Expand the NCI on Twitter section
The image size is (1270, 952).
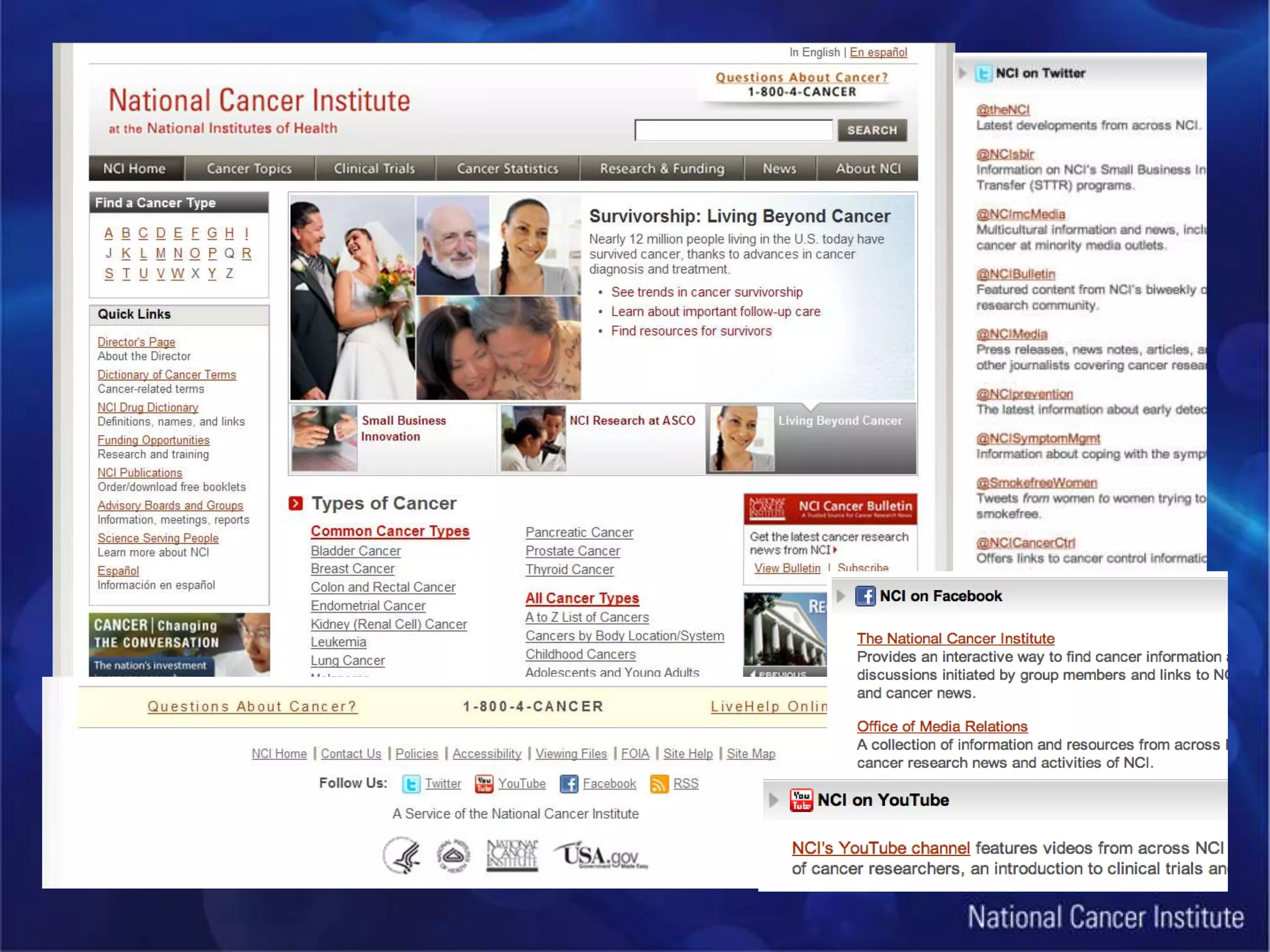point(962,73)
